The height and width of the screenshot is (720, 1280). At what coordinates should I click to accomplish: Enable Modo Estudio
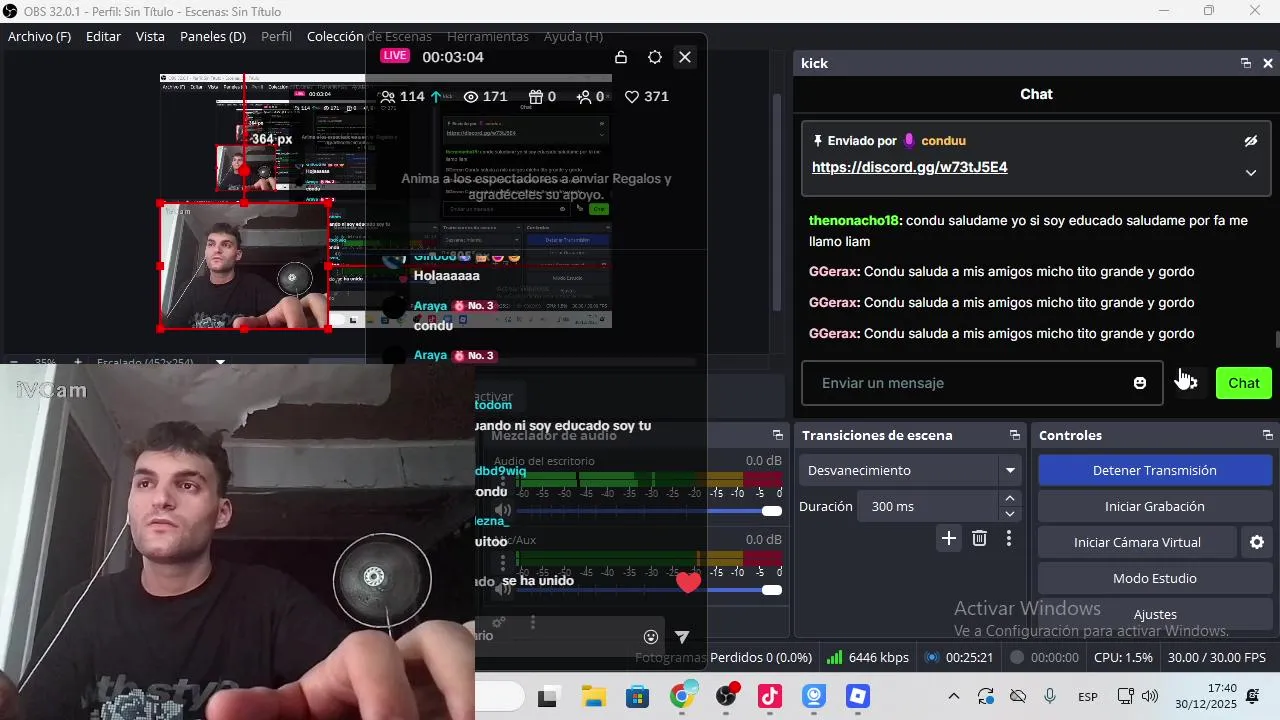pos(1155,578)
